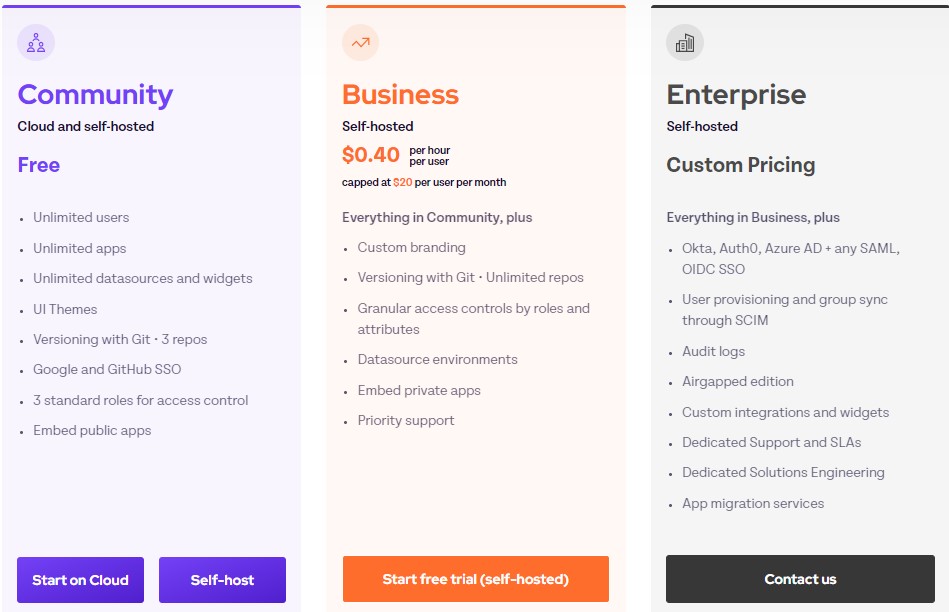Contact us about Enterprise pricing

click(800, 579)
